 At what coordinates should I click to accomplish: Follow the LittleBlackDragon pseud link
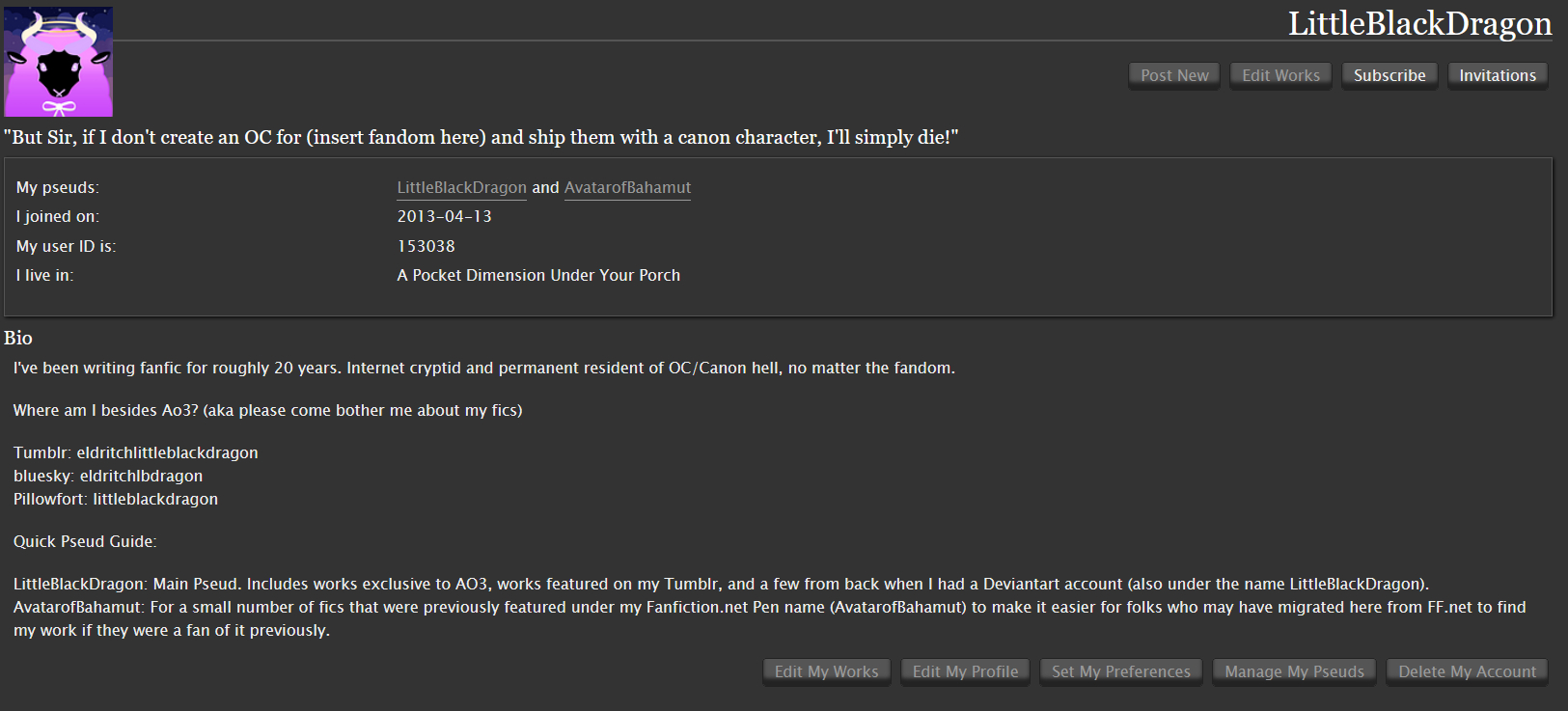click(461, 187)
